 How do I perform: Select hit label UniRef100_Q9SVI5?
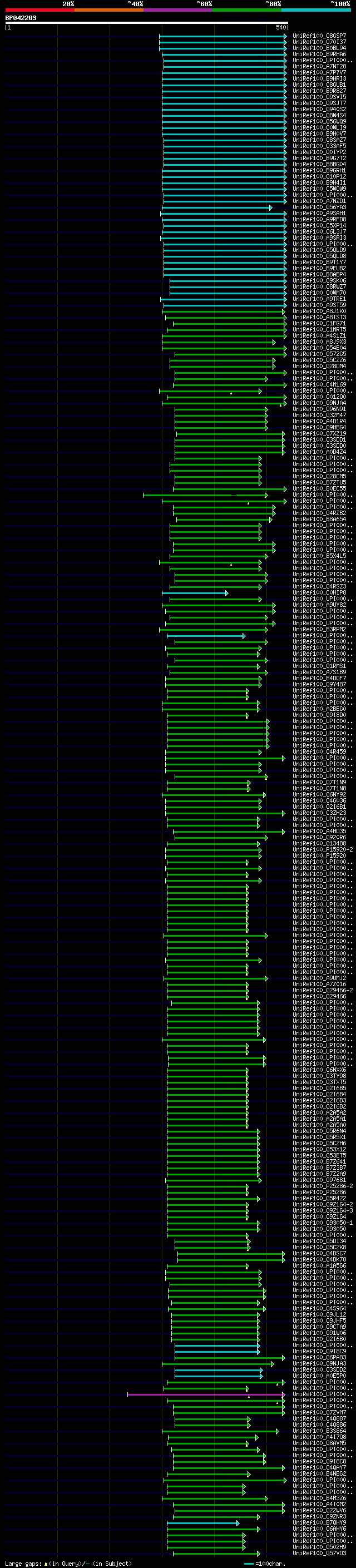click(319, 97)
